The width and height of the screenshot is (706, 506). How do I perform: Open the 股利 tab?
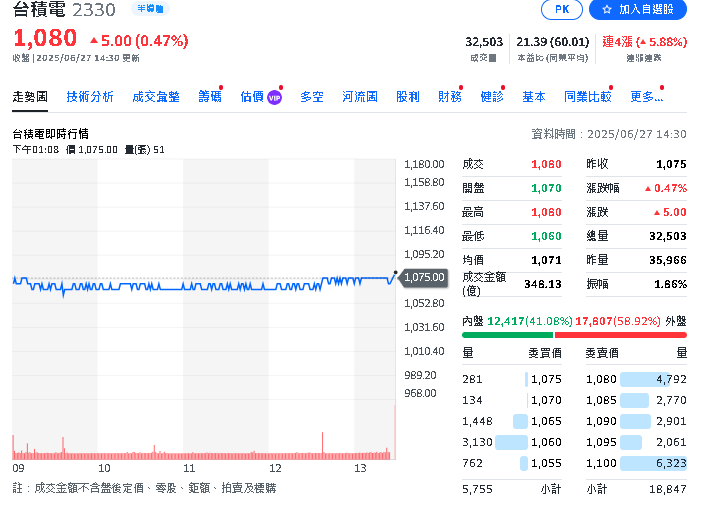[408, 97]
